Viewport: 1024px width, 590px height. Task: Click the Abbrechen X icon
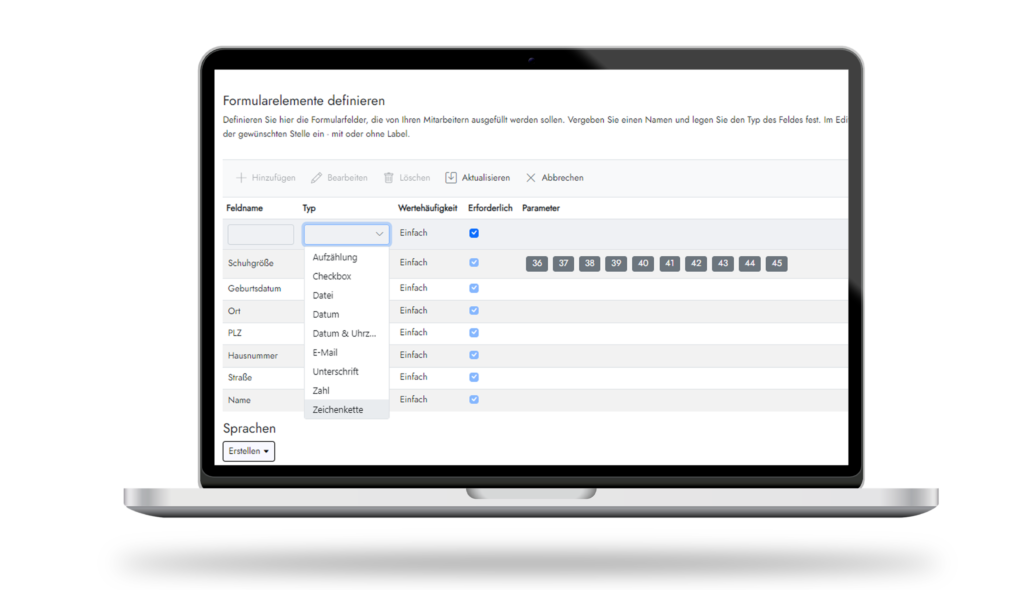pyautogui.click(x=530, y=178)
